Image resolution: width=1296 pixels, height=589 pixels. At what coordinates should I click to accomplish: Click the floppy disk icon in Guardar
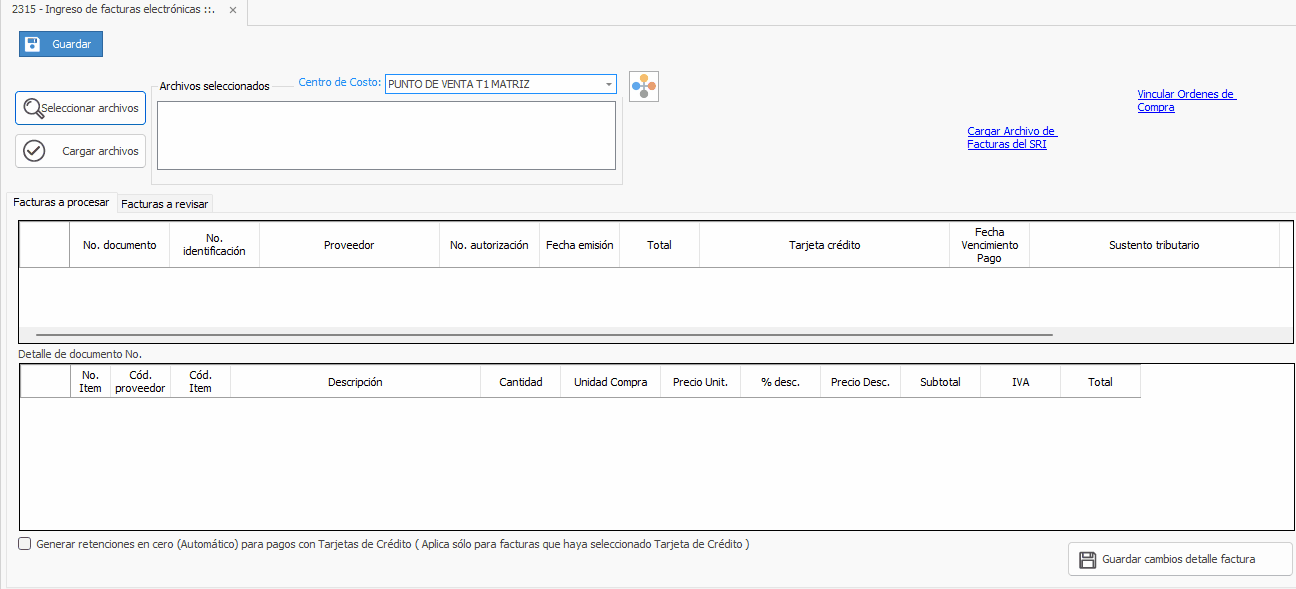(x=32, y=44)
